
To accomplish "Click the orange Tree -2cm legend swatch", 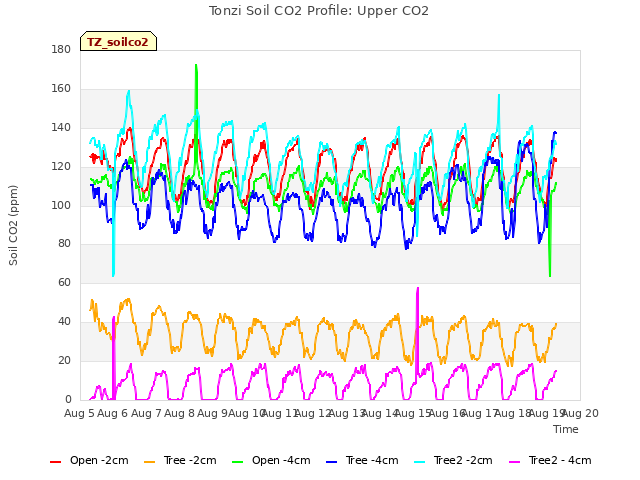I will pos(149,462).
